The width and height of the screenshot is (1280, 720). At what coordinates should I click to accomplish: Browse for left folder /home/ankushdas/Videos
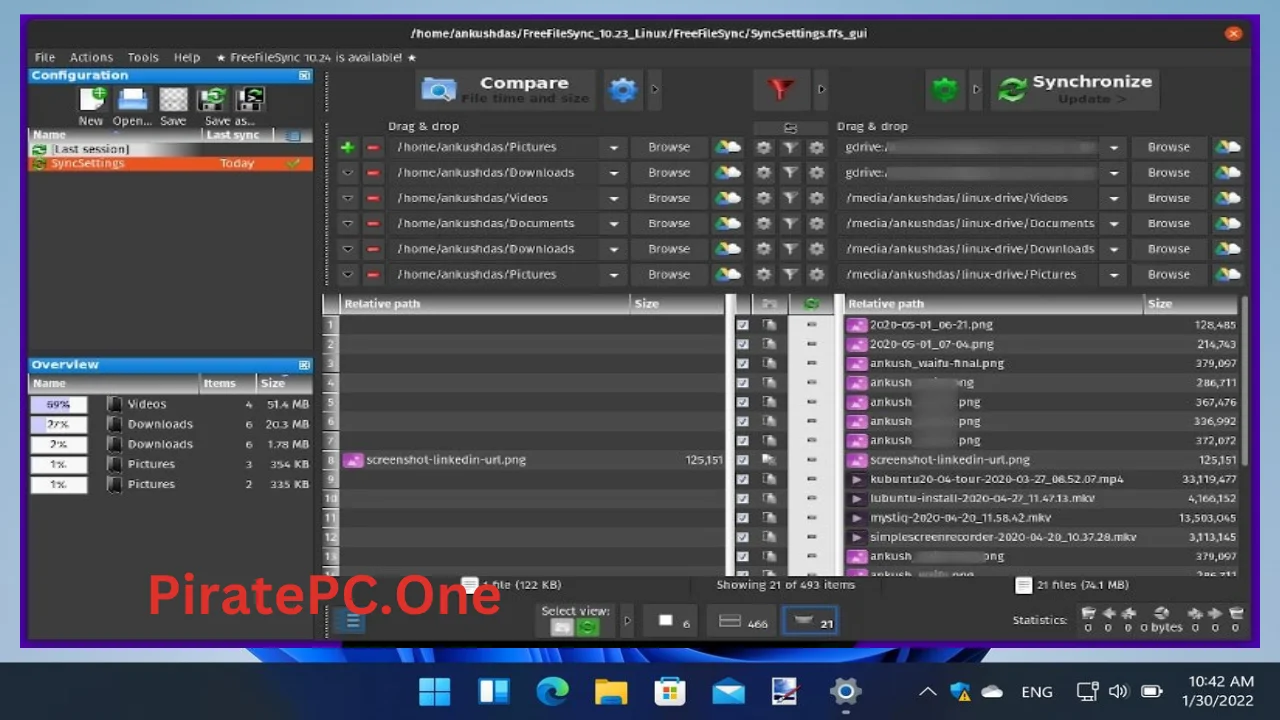pyautogui.click(x=669, y=198)
